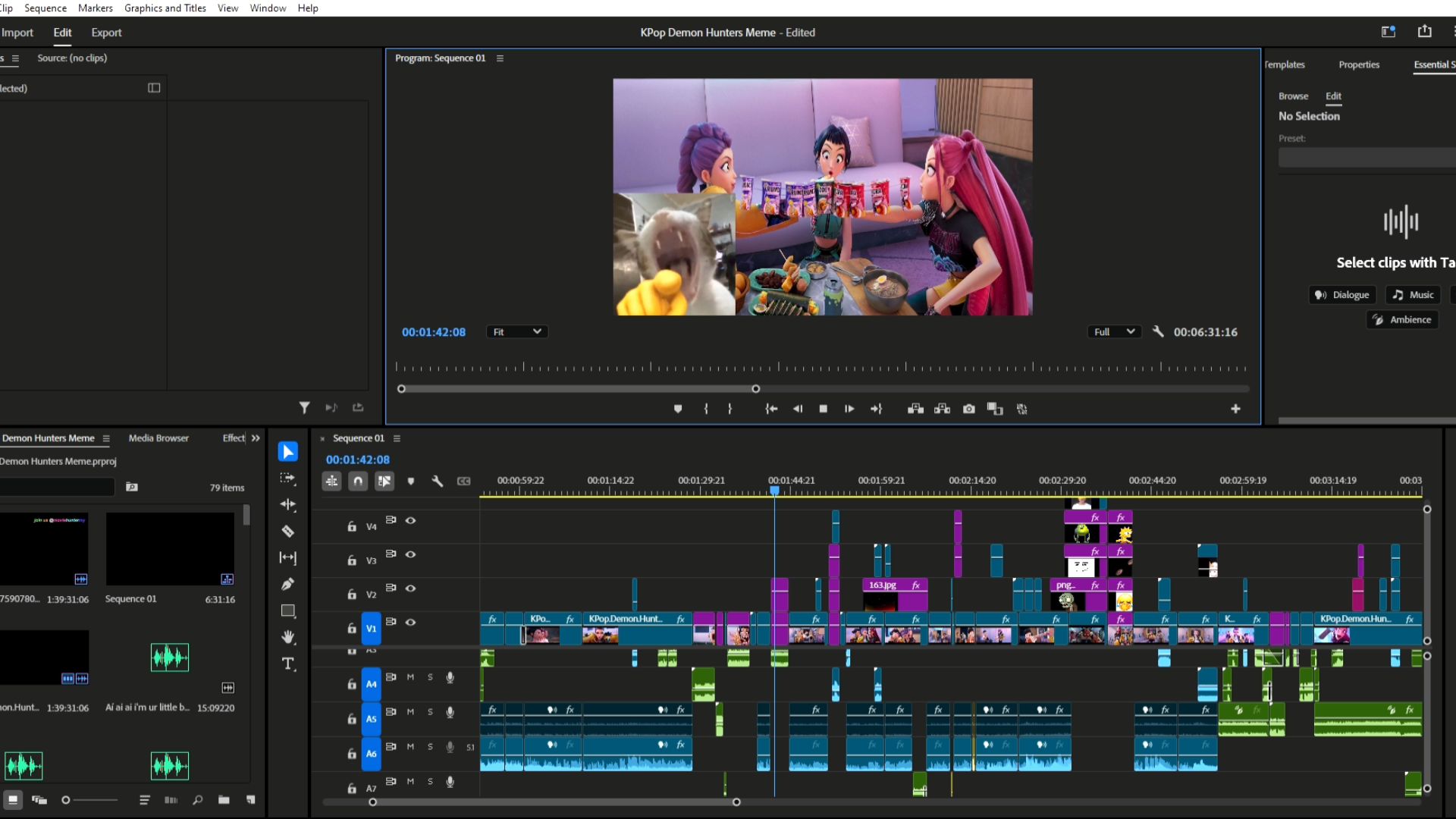The height and width of the screenshot is (819, 1456).
Task: Export a frame with the camera icon
Action: coord(968,409)
